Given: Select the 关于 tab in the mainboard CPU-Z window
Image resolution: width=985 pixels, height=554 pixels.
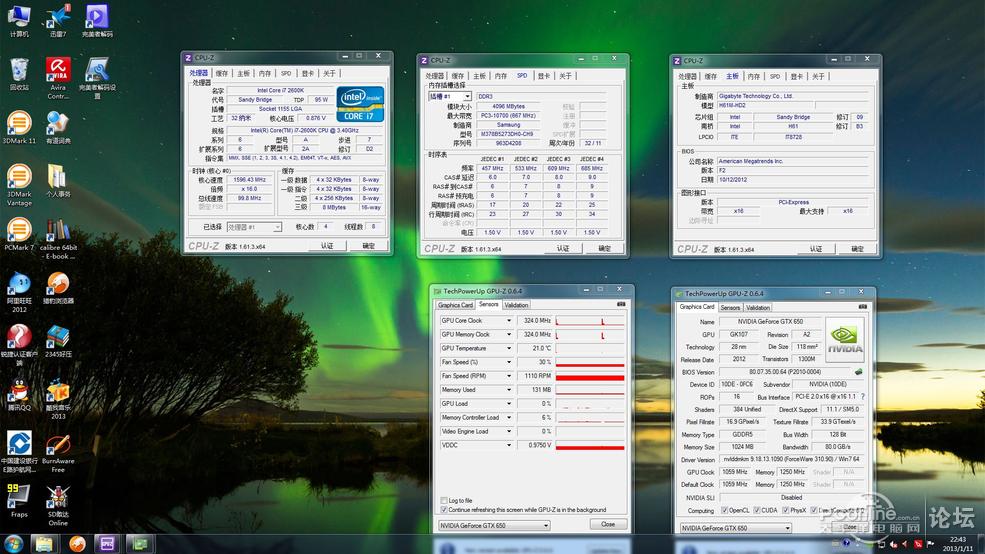Looking at the screenshot, I should (818, 77).
